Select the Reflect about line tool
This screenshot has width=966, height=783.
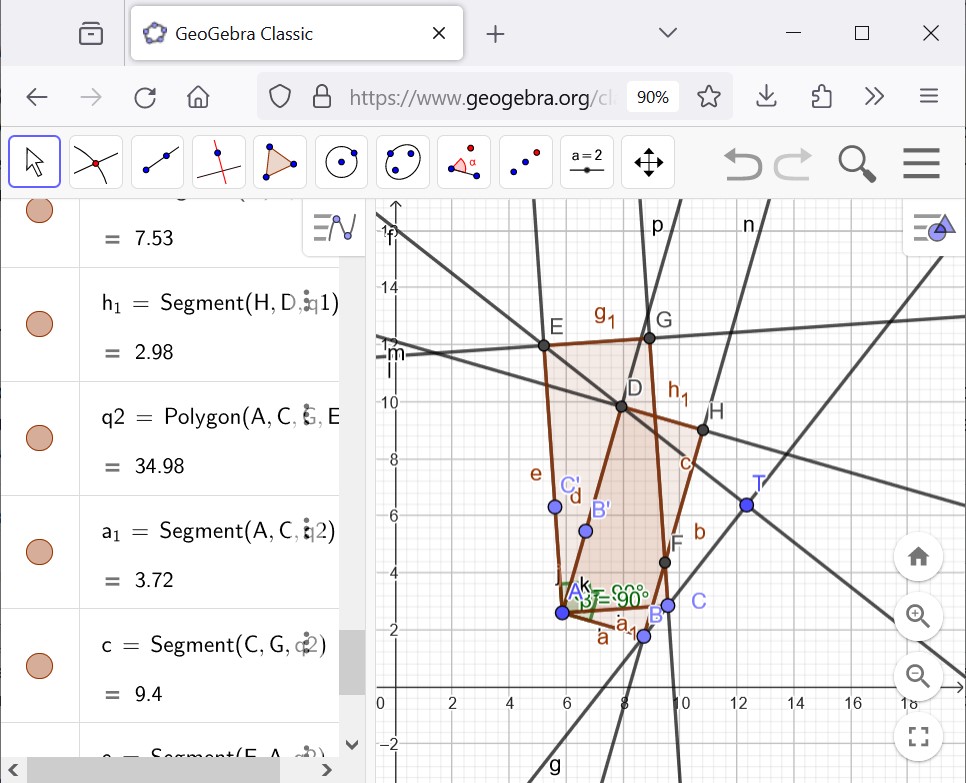tap(526, 161)
